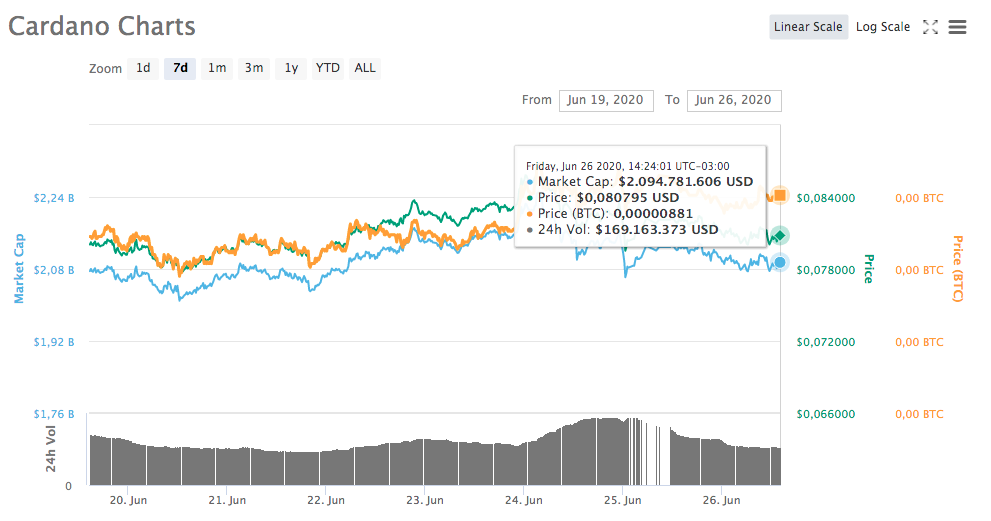The image size is (991, 521).
Task: Click the $1,76 B axis label
Action: pos(54,414)
